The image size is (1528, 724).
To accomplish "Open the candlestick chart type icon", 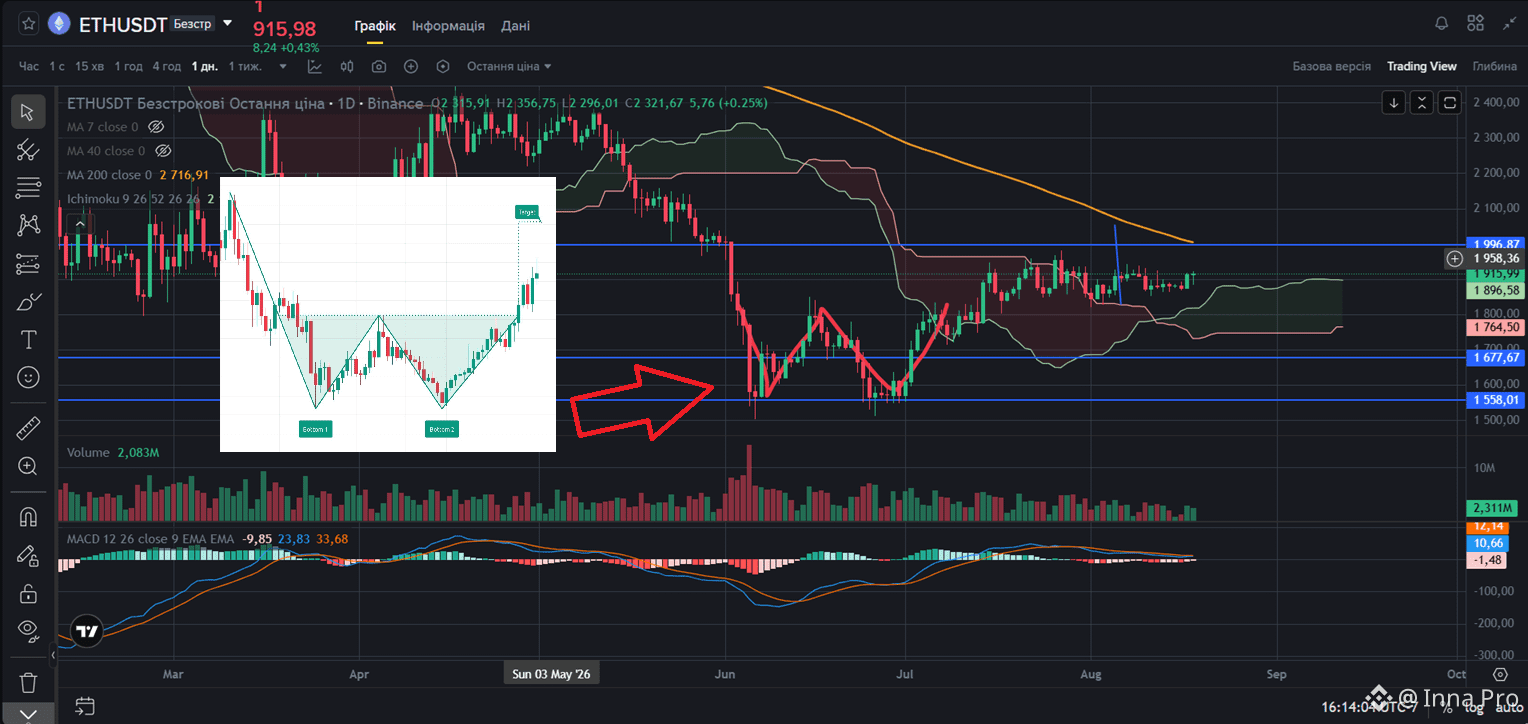I will coord(347,66).
